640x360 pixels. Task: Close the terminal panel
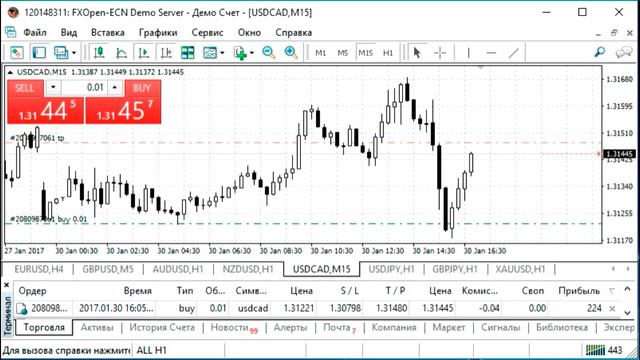click(x=7, y=285)
